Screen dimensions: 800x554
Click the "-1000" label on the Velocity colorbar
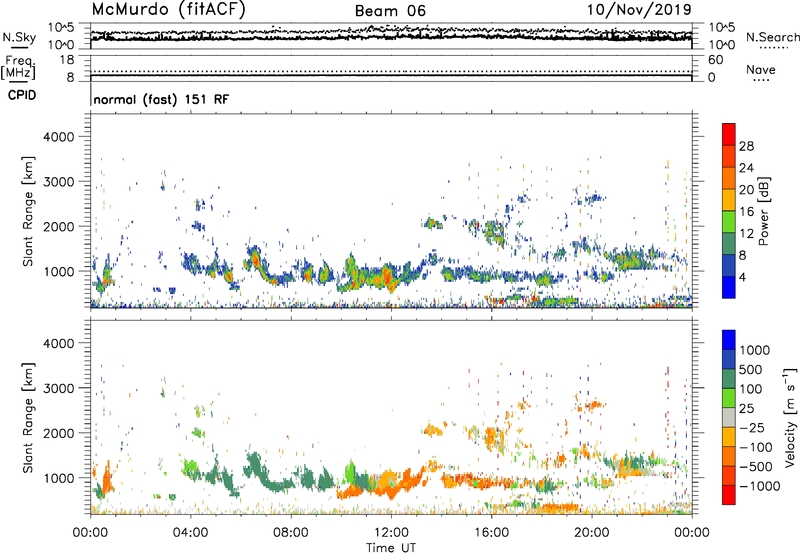(x=760, y=486)
